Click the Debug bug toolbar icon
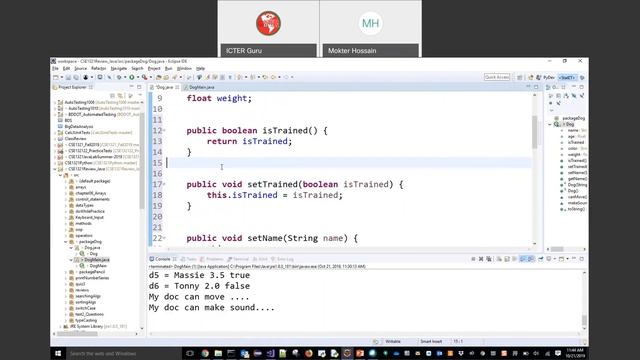 [119, 77]
